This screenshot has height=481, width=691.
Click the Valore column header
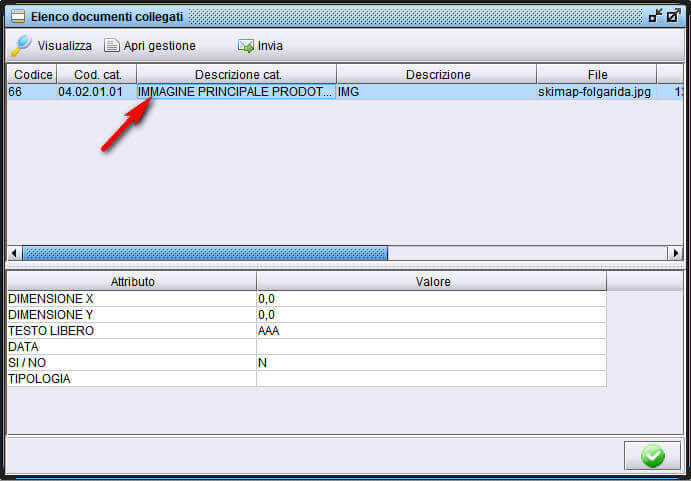coord(432,282)
